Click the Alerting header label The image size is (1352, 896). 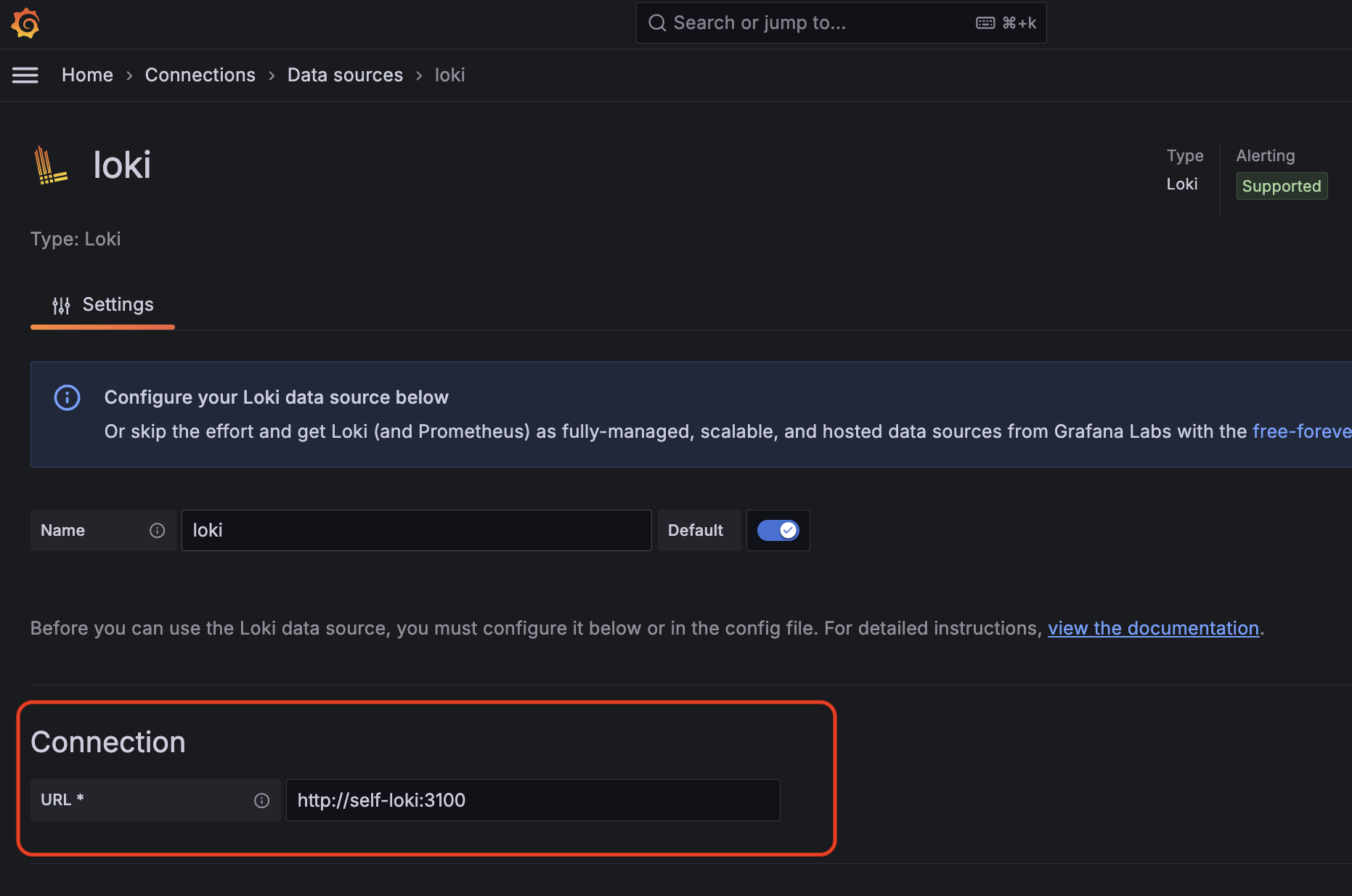point(1266,155)
